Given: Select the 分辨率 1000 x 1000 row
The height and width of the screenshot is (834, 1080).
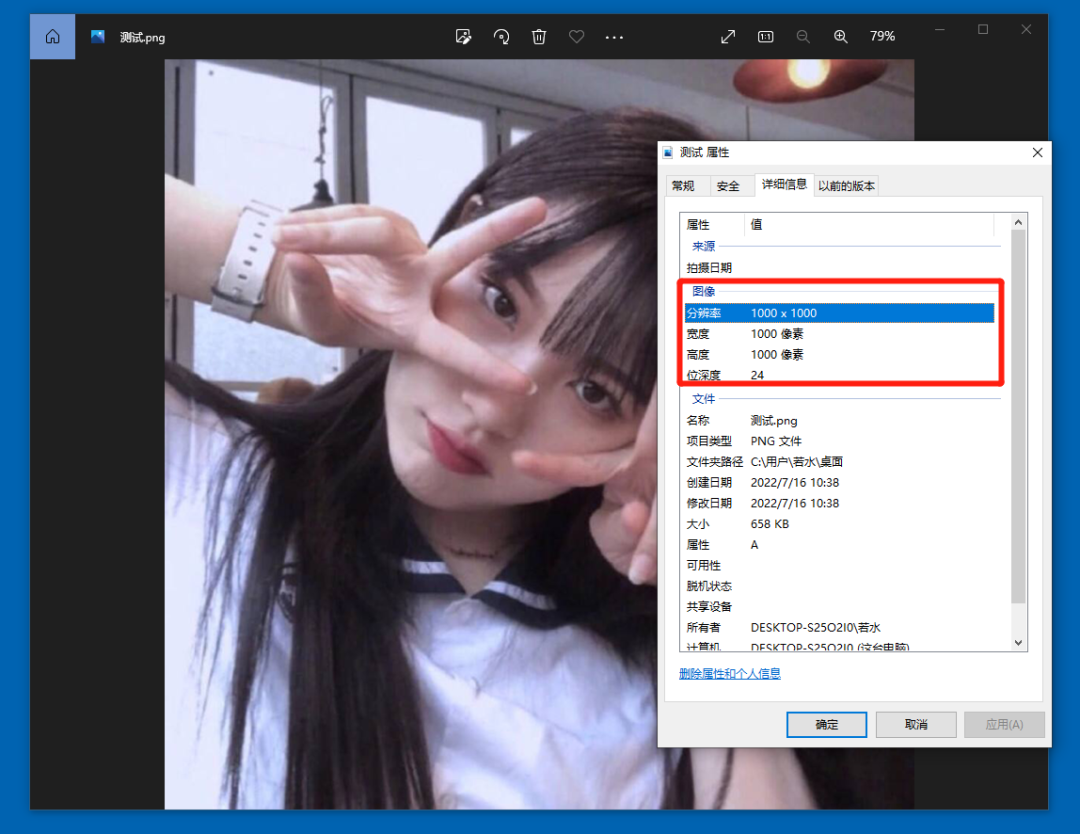Looking at the screenshot, I should pyautogui.click(x=839, y=313).
